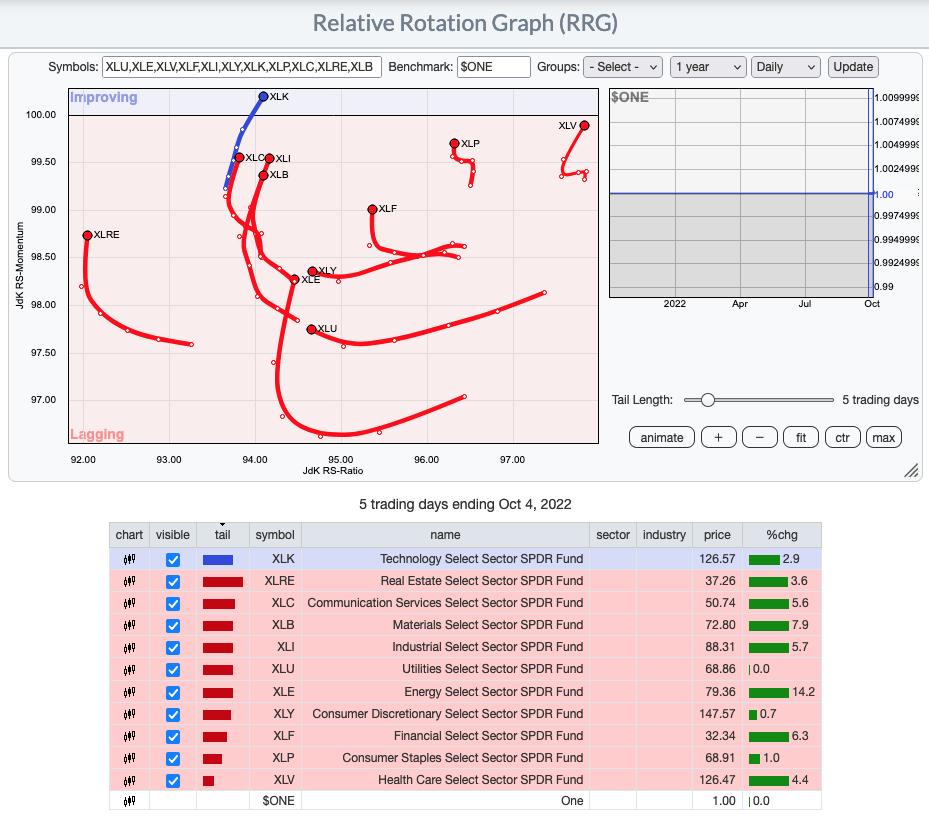Sort table by %chg column header
The height and width of the screenshot is (816, 929).
tap(781, 535)
